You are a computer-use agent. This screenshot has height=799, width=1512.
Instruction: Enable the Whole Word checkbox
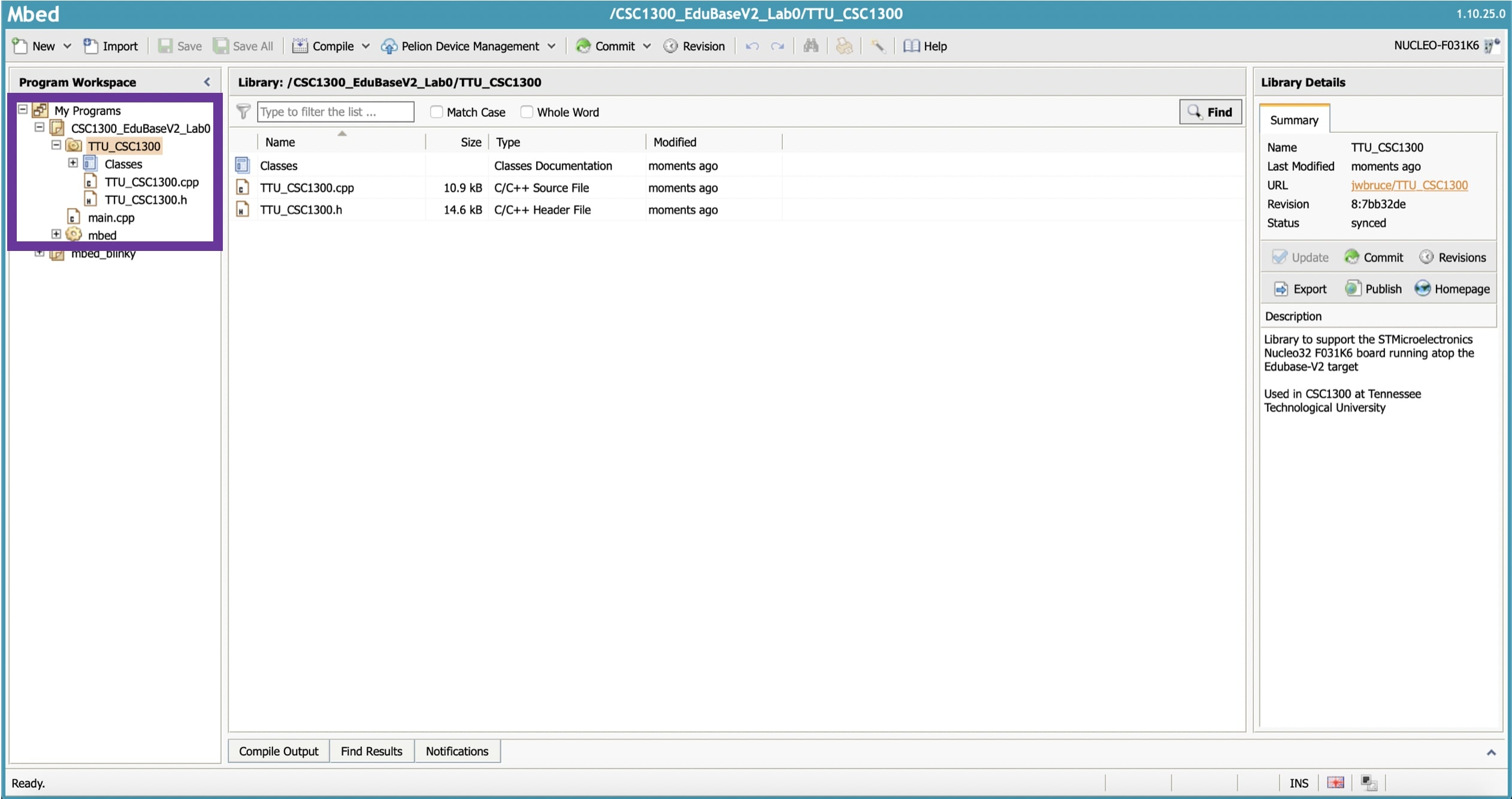pos(527,112)
